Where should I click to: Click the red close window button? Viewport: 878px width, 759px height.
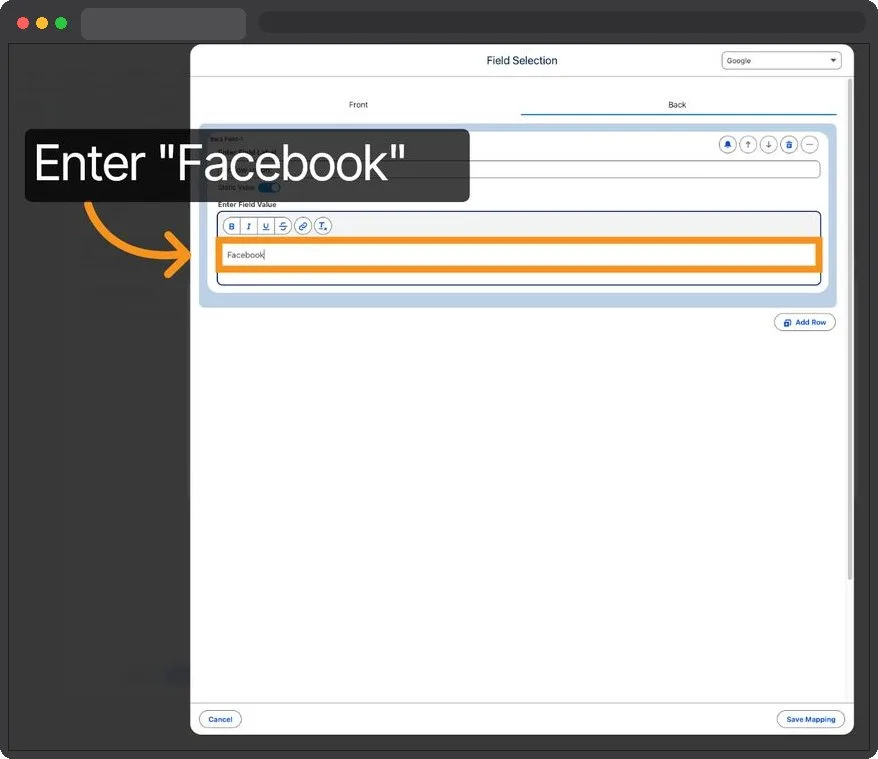coord(23,23)
